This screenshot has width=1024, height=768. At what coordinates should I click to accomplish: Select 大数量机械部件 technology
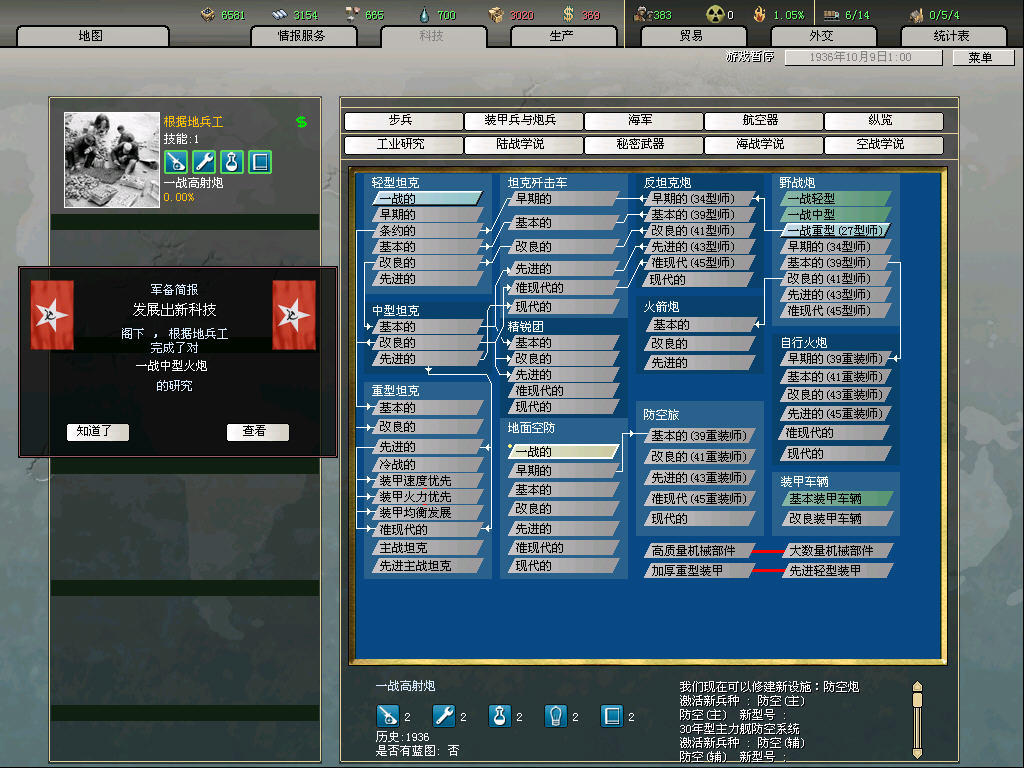837,551
